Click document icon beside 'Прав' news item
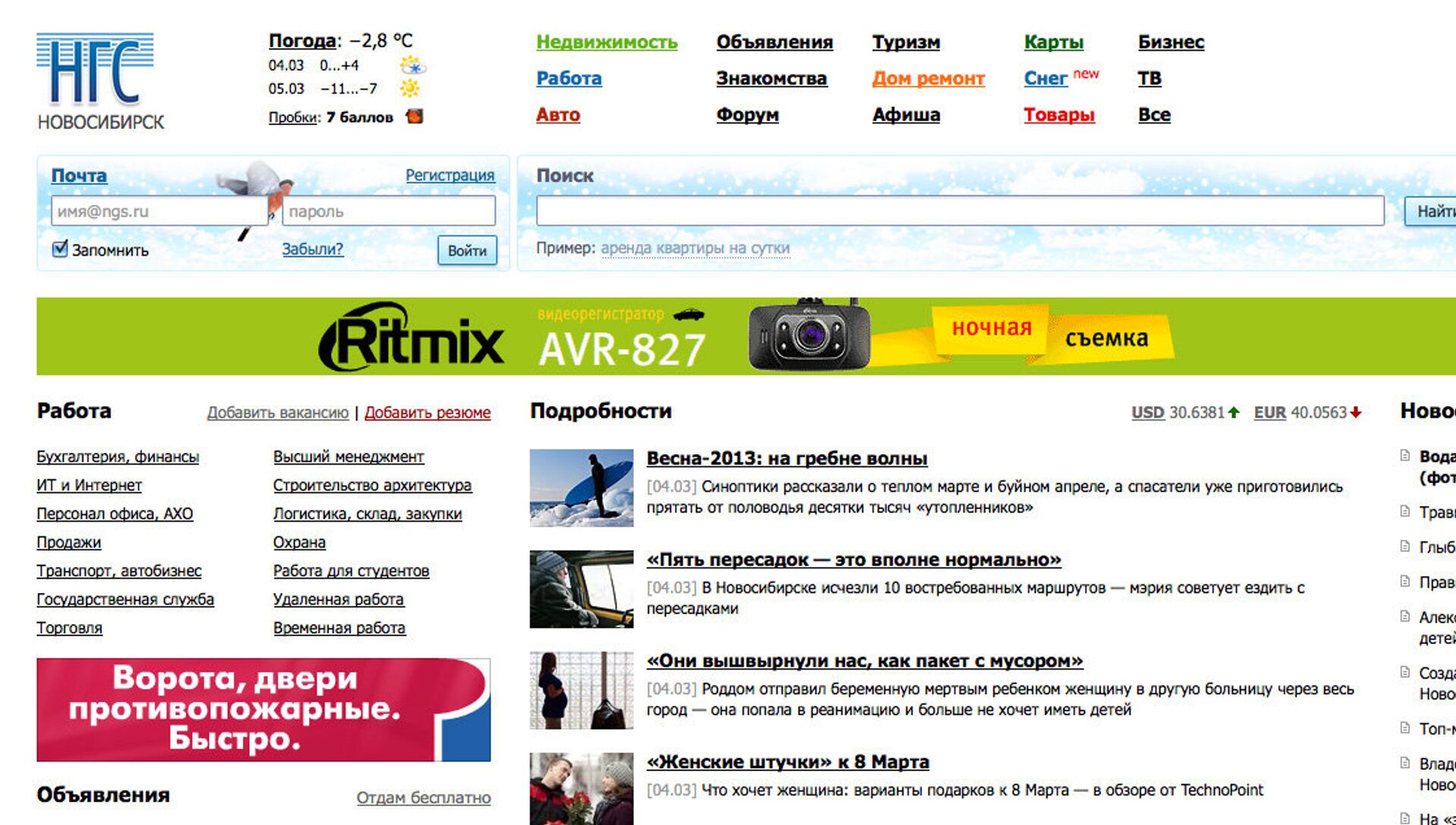This screenshot has height=825, width=1456. pos(1404,581)
